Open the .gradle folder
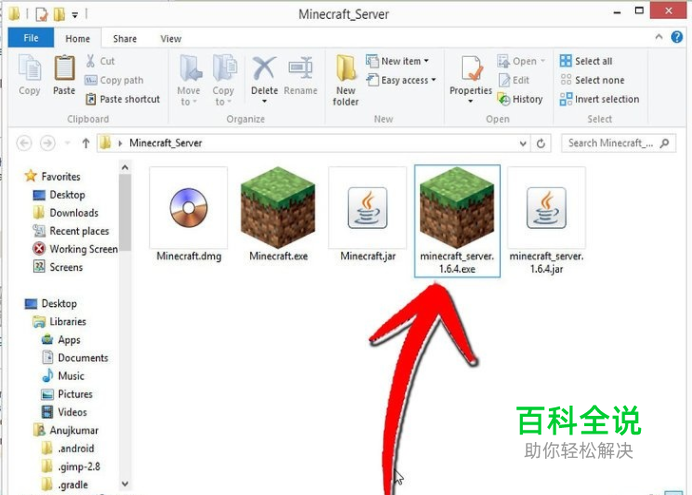 64,484
